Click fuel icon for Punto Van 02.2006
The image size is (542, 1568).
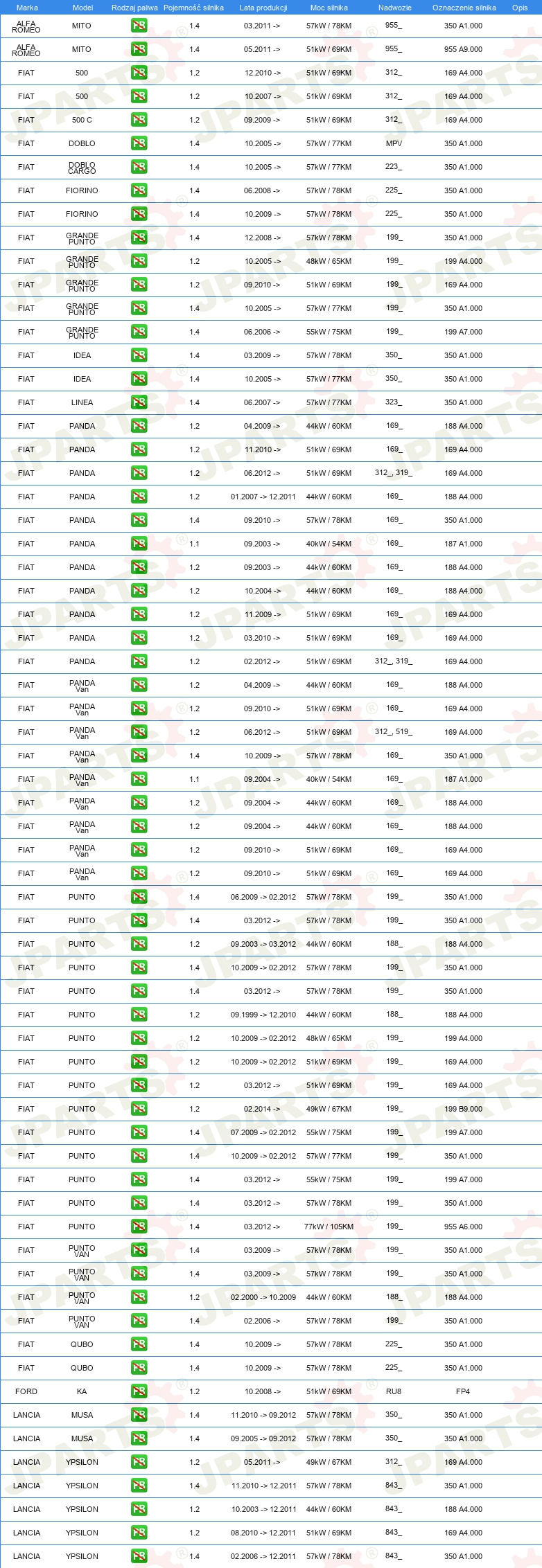[x=139, y=1321]
